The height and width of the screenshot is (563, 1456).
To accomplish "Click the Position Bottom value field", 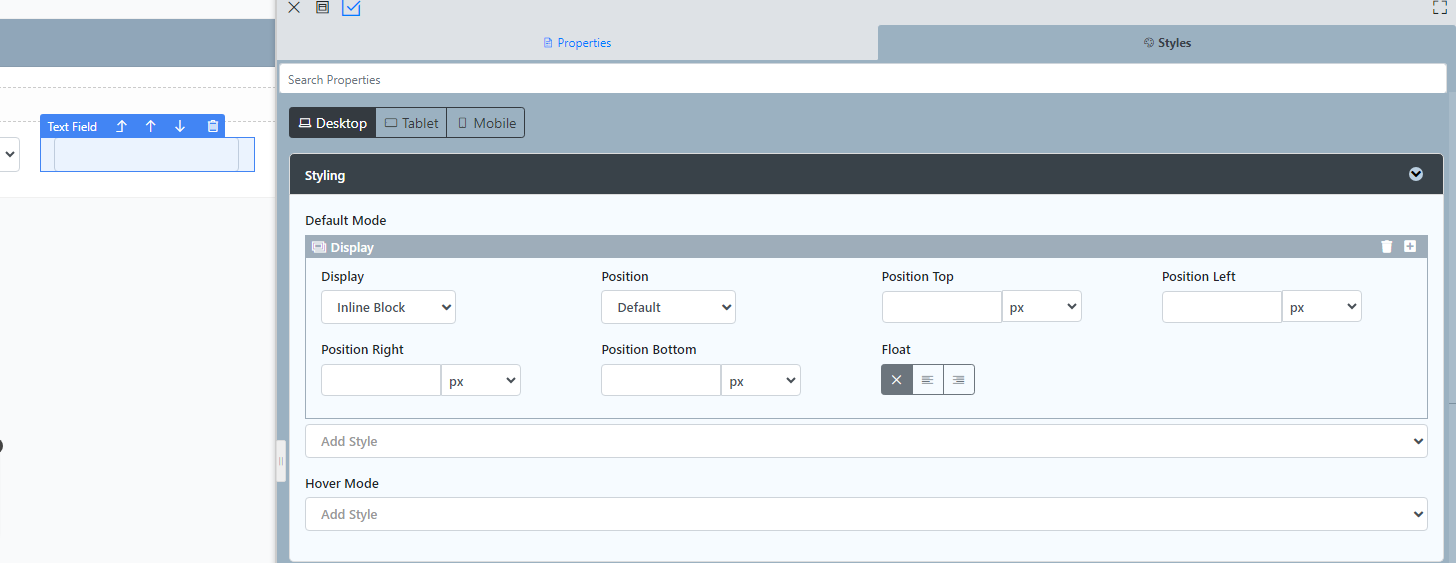I will 661,380.
